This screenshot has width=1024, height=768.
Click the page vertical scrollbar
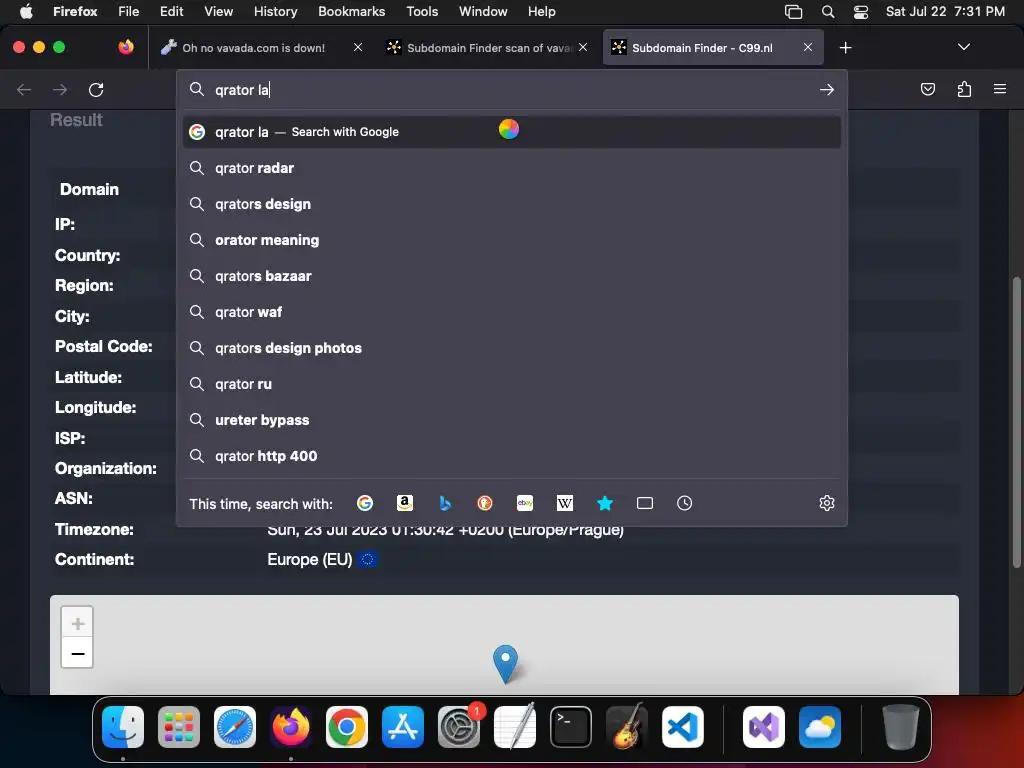(x=1016, y=423)
